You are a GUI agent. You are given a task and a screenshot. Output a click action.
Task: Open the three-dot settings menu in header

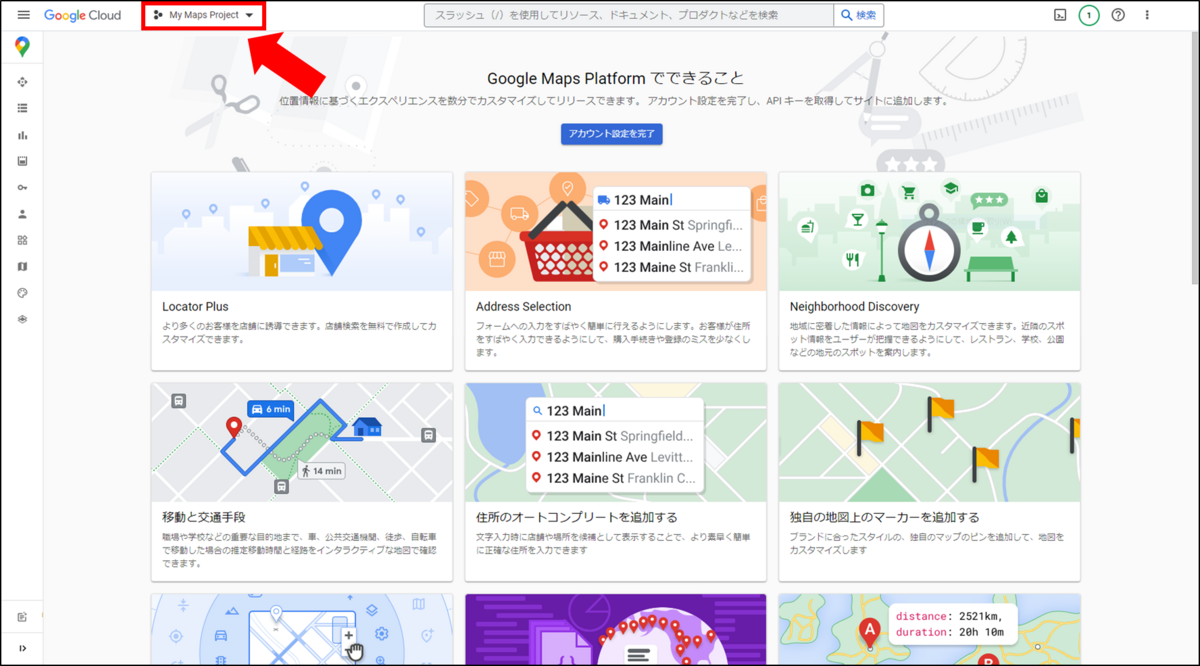point(1147,15)
